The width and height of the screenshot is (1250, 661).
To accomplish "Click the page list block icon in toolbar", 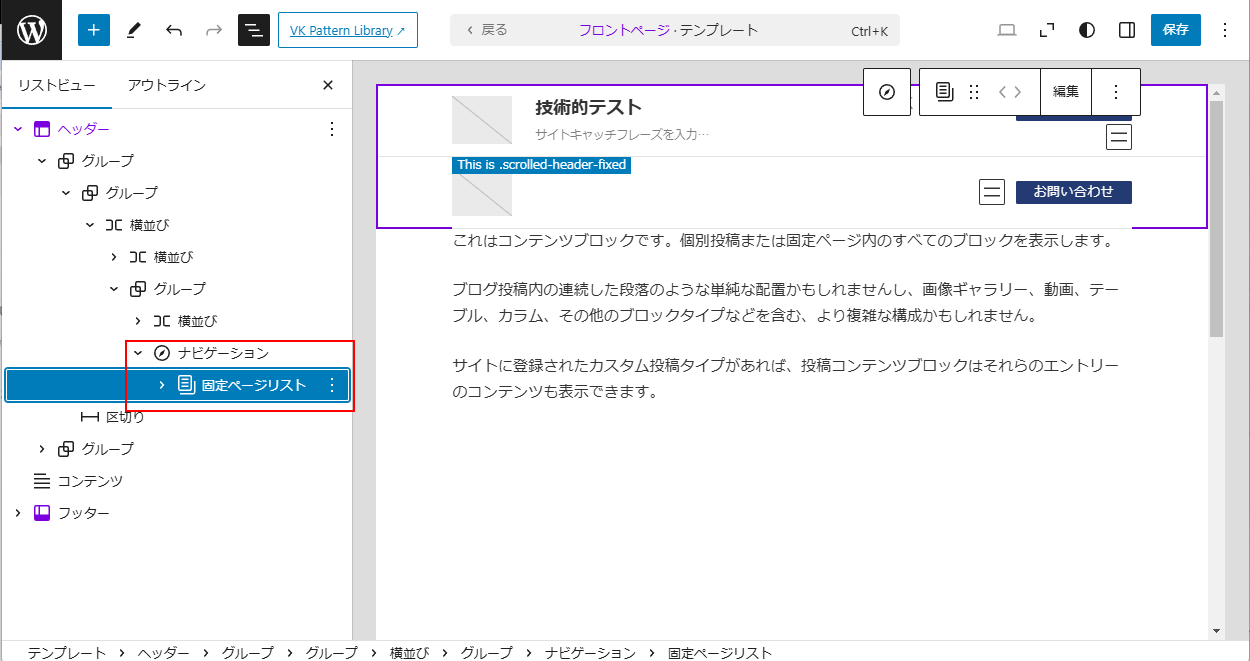I will tap(944, 92).
